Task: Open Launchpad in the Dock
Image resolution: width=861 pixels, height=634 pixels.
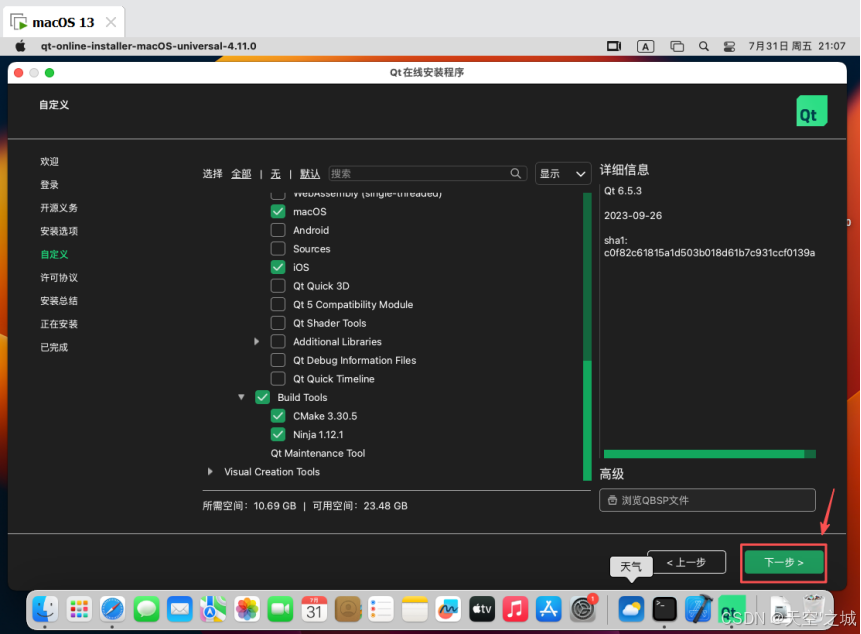Action: click(79, 609)
